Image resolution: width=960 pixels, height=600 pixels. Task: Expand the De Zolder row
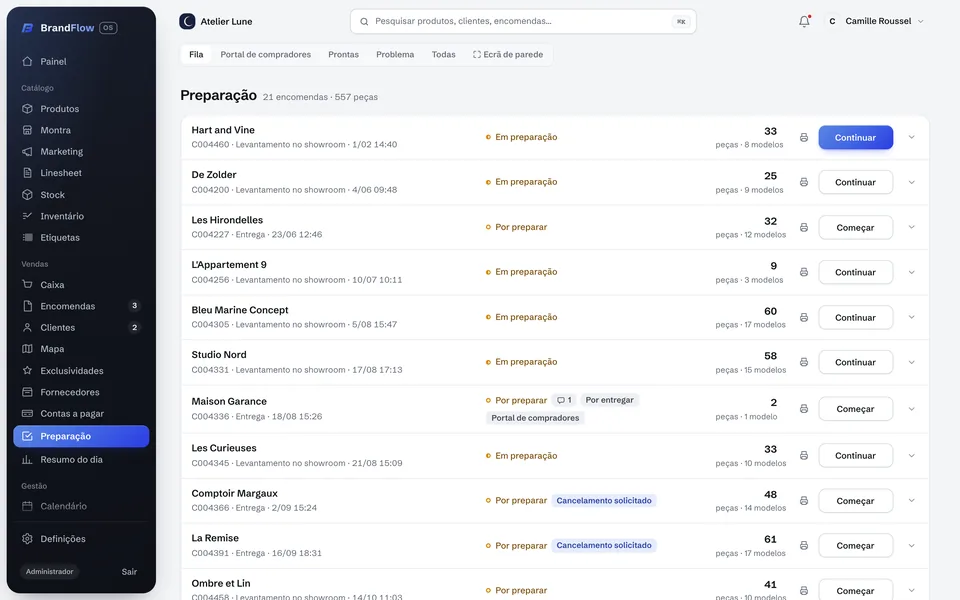tap(912, 182)
